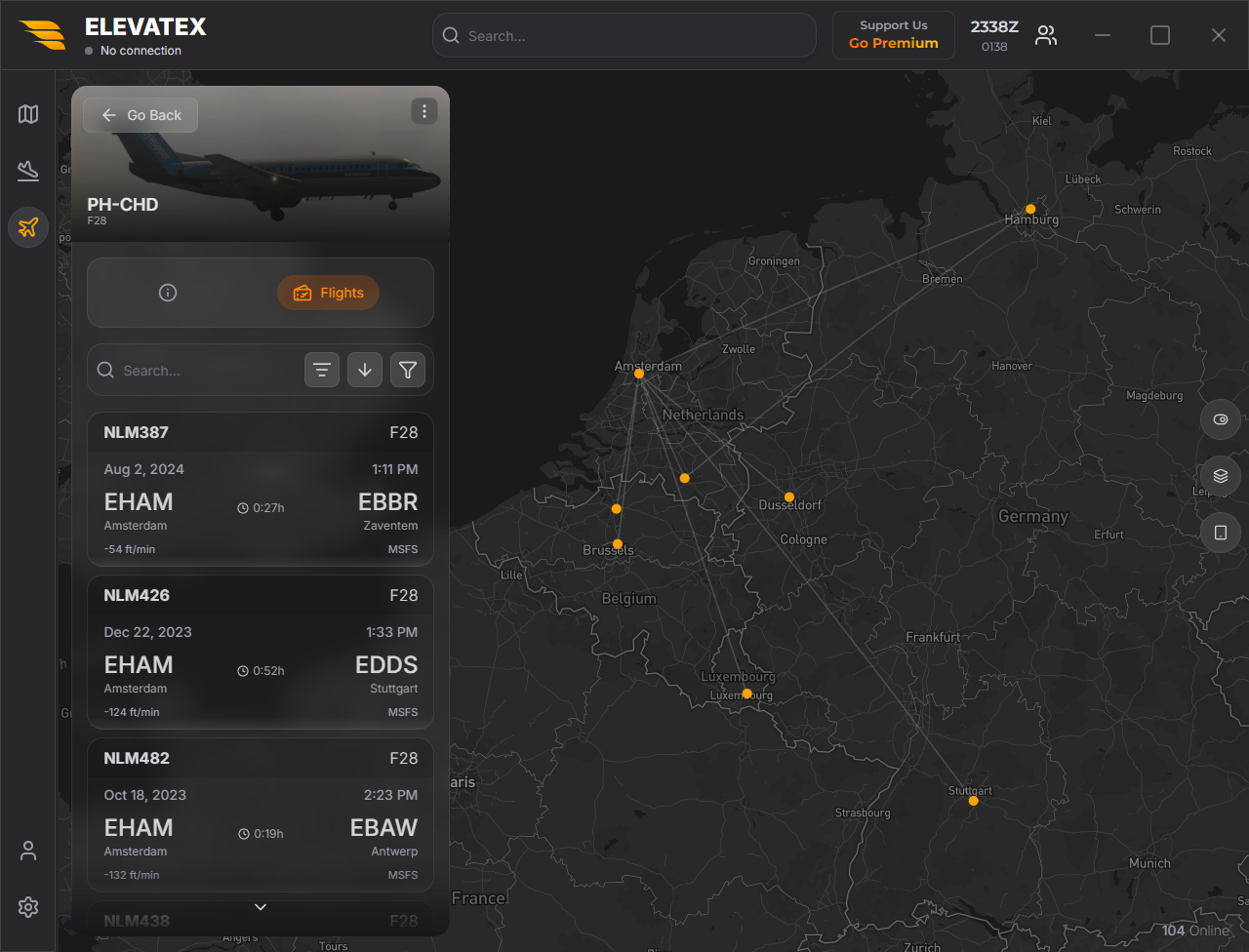
Task: Maximize the Elevatex window
Action: coord(1160,35)
